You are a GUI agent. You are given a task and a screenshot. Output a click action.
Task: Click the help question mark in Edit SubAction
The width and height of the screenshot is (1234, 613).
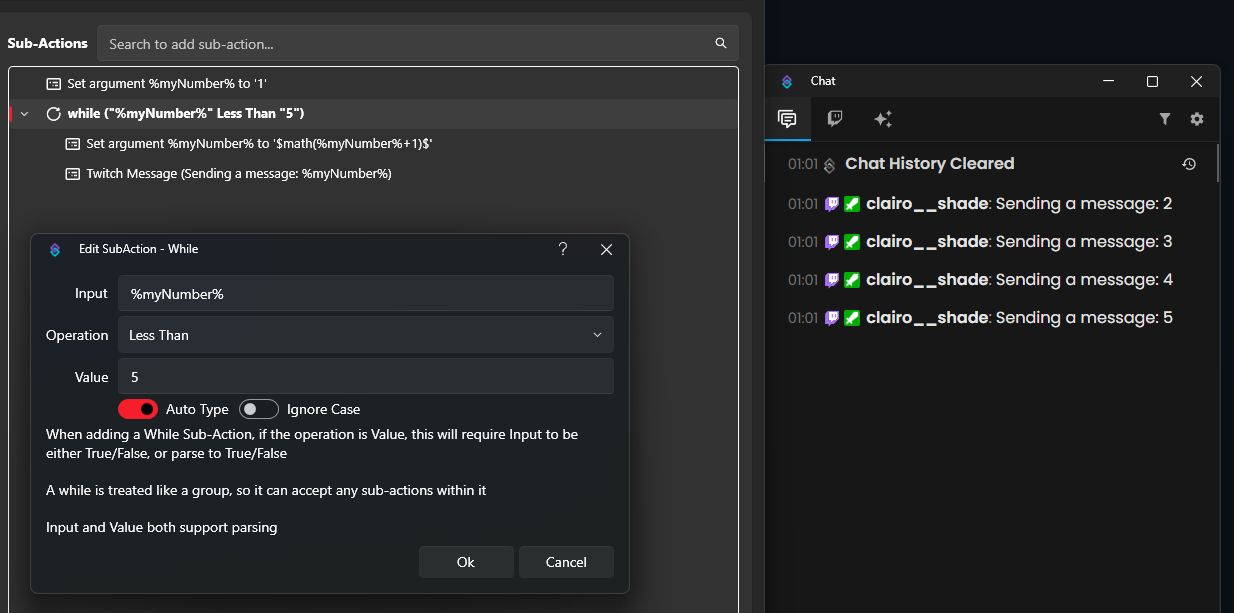[x=563, y=249]
